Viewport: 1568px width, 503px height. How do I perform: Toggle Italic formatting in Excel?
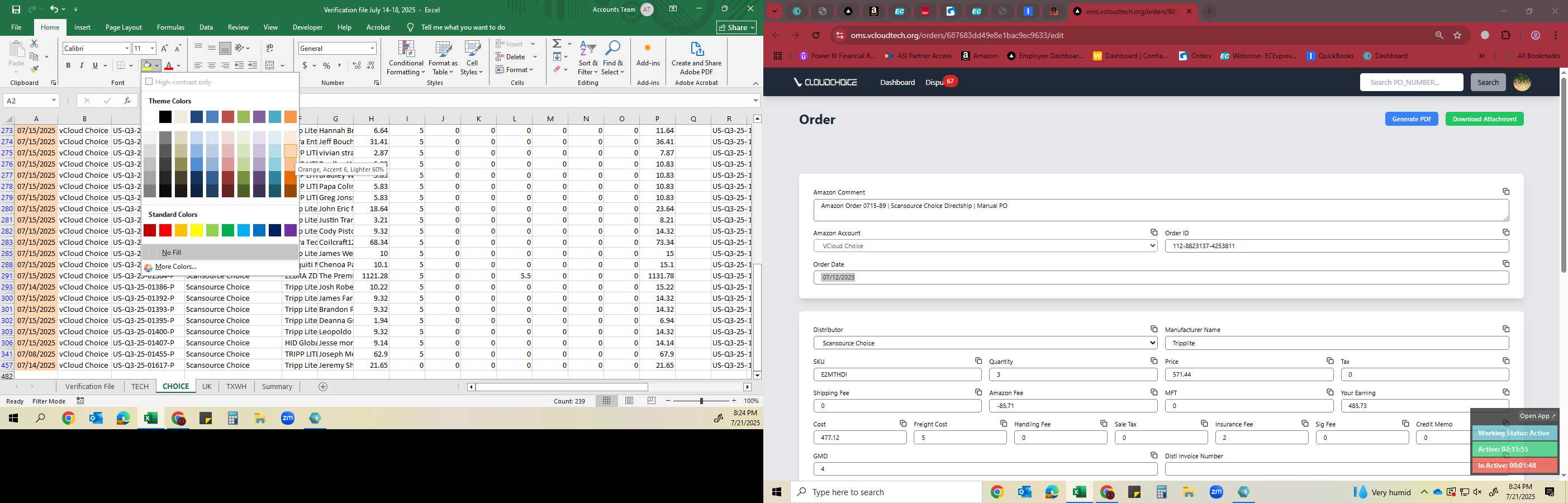(82, 65)
